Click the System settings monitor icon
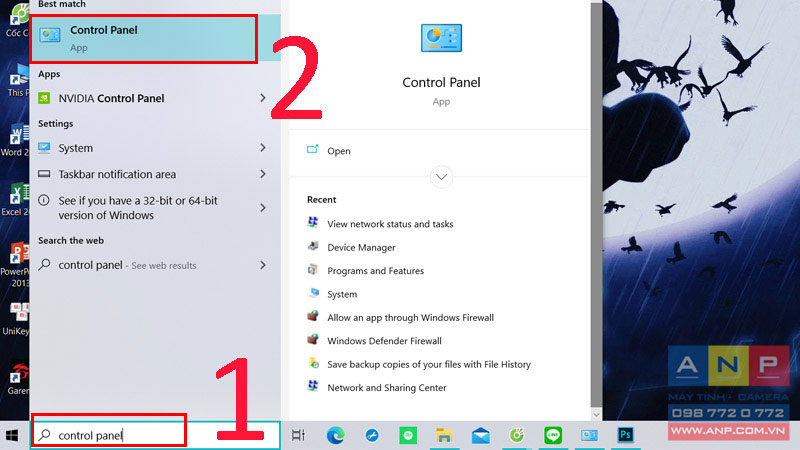 [x=44, y=148]
